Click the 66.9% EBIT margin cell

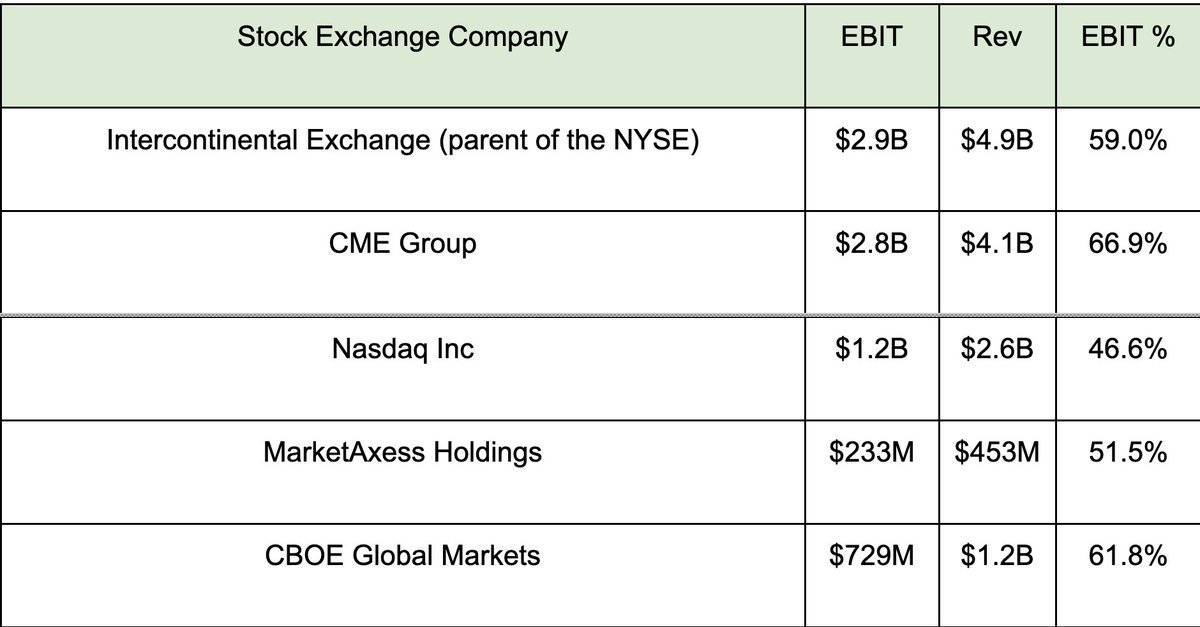pyautogui.click(x=1128, y=244)
